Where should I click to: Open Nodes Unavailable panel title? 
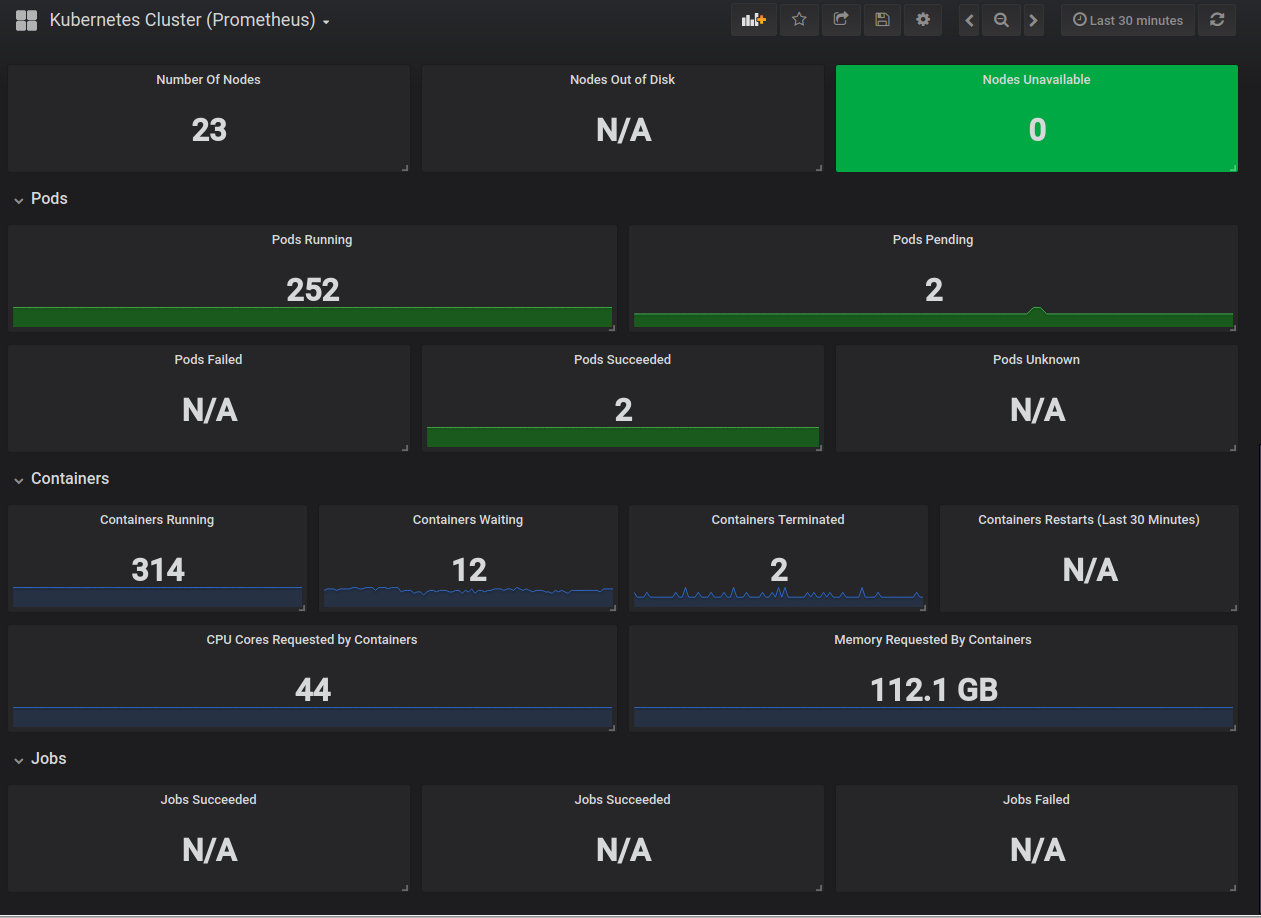[1036, 80]
